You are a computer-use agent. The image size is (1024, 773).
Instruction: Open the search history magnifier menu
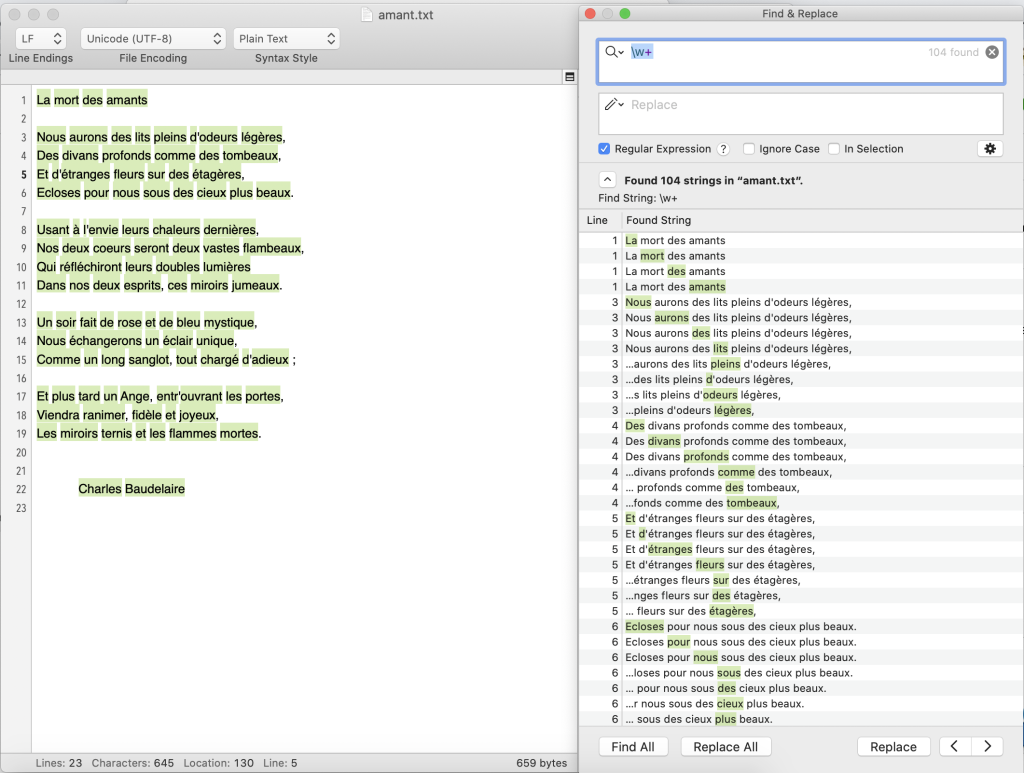614,52
